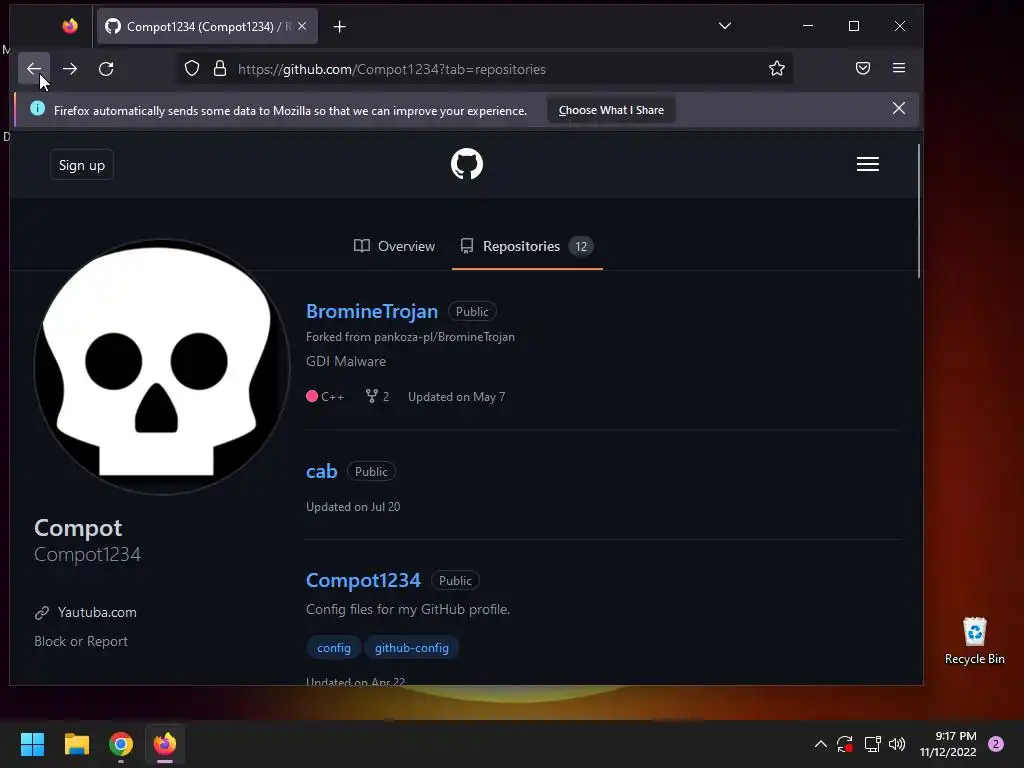Click Block or Report

coord(81,641)
